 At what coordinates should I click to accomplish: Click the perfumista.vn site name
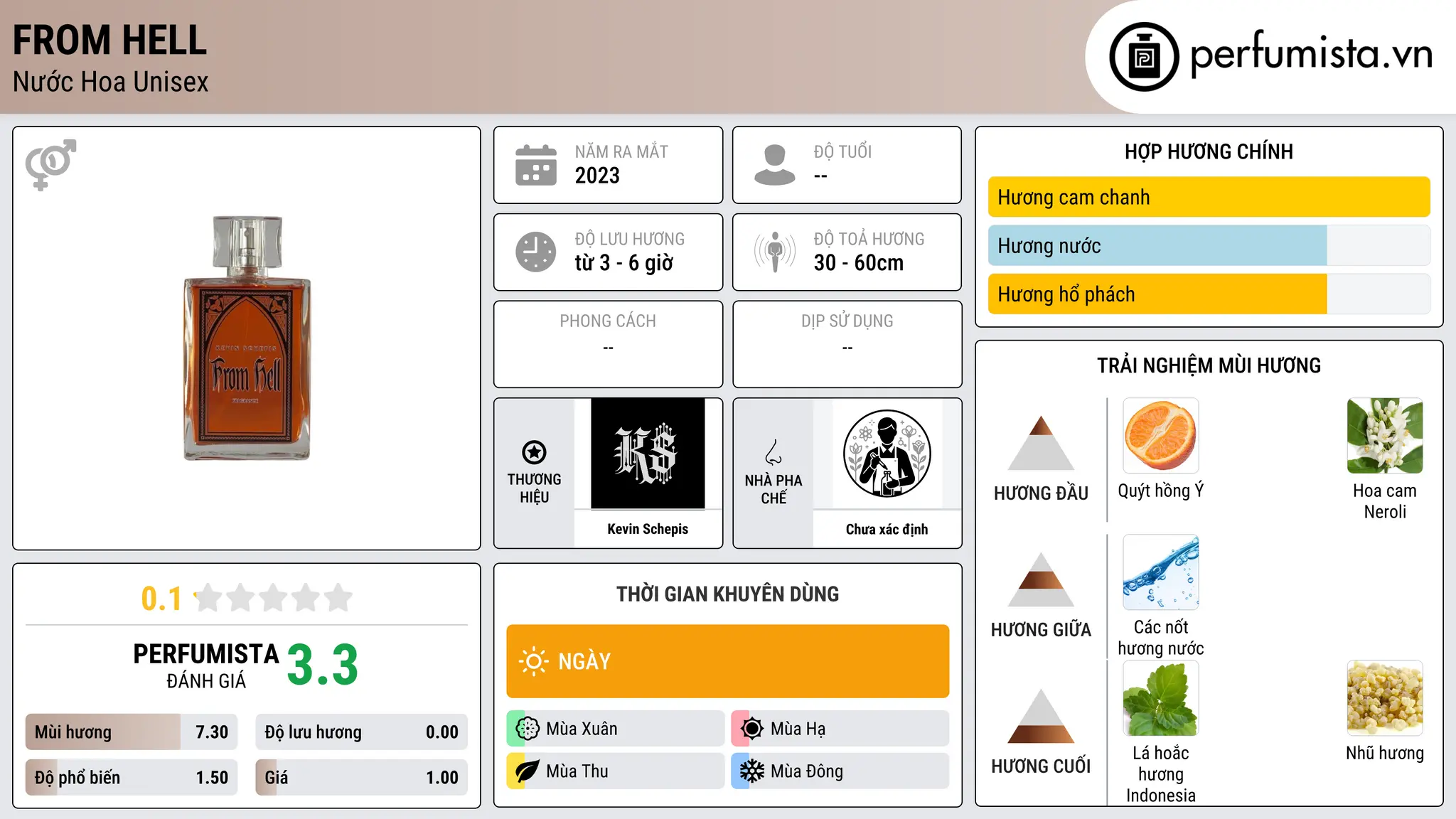[x=1312, y=55]
